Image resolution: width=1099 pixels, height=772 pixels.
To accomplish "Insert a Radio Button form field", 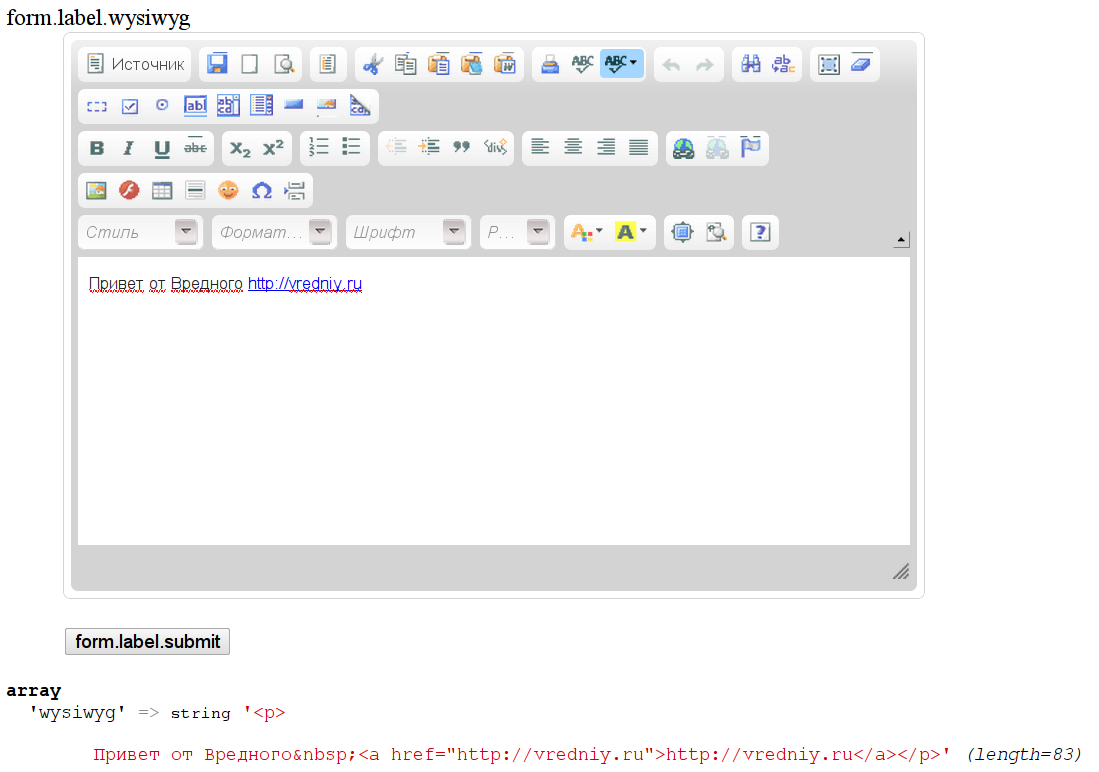I will click(162, 105).
